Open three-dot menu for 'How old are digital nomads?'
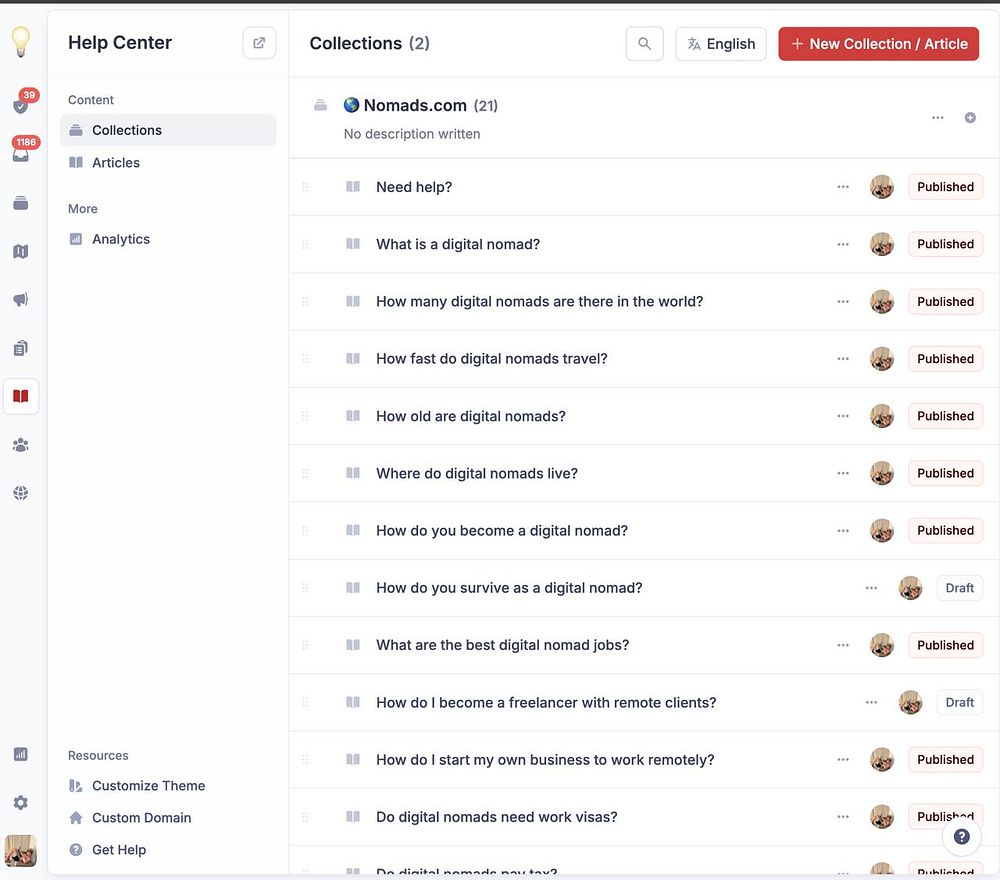 click(x=843, y=416)
